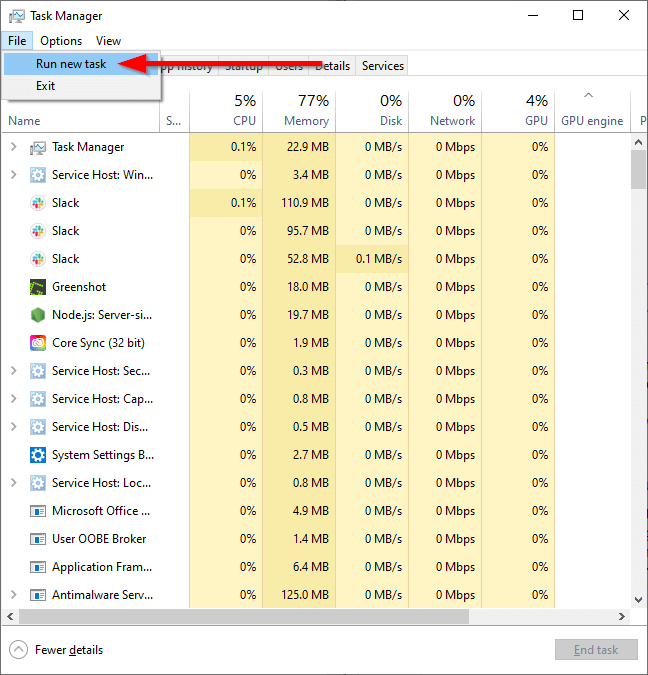Click the Application Frame Host icon

[x=38, y=567]
